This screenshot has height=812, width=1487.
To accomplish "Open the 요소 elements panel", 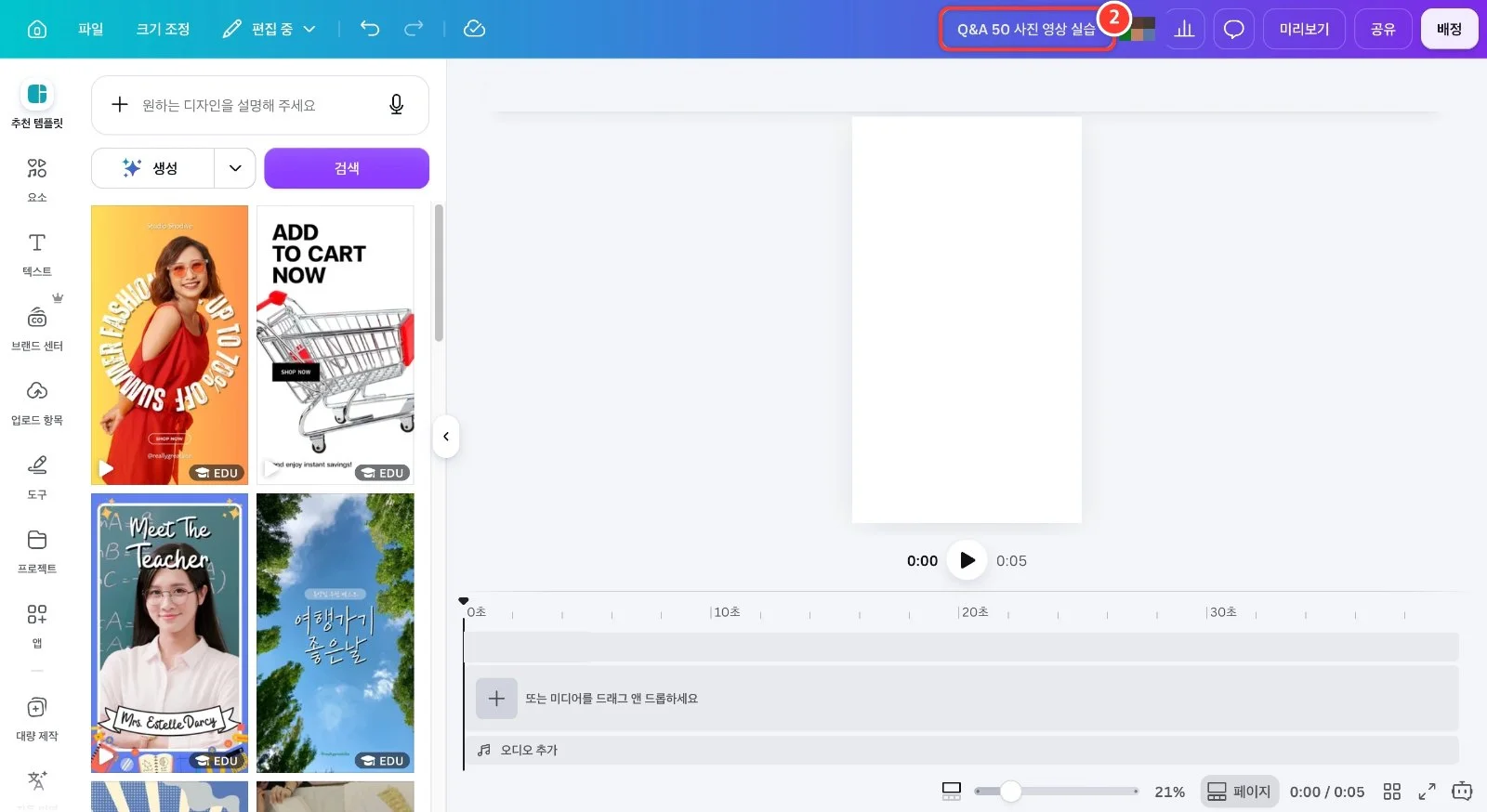I will 37,179.
